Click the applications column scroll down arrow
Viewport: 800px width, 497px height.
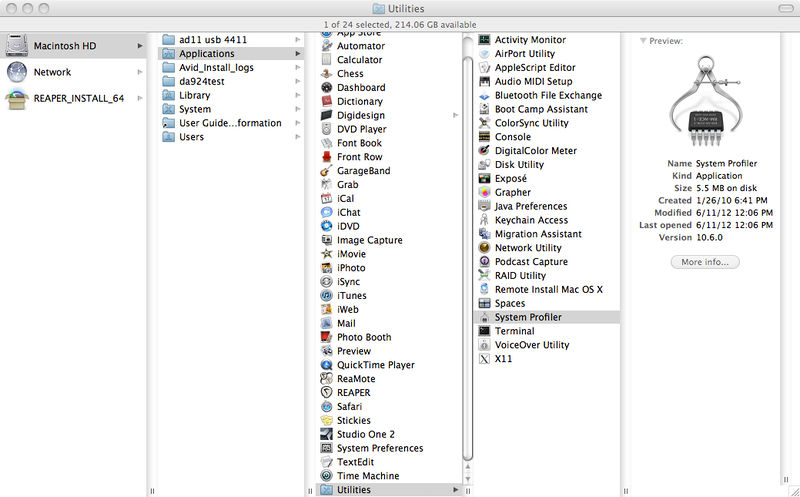click(467, 479)
